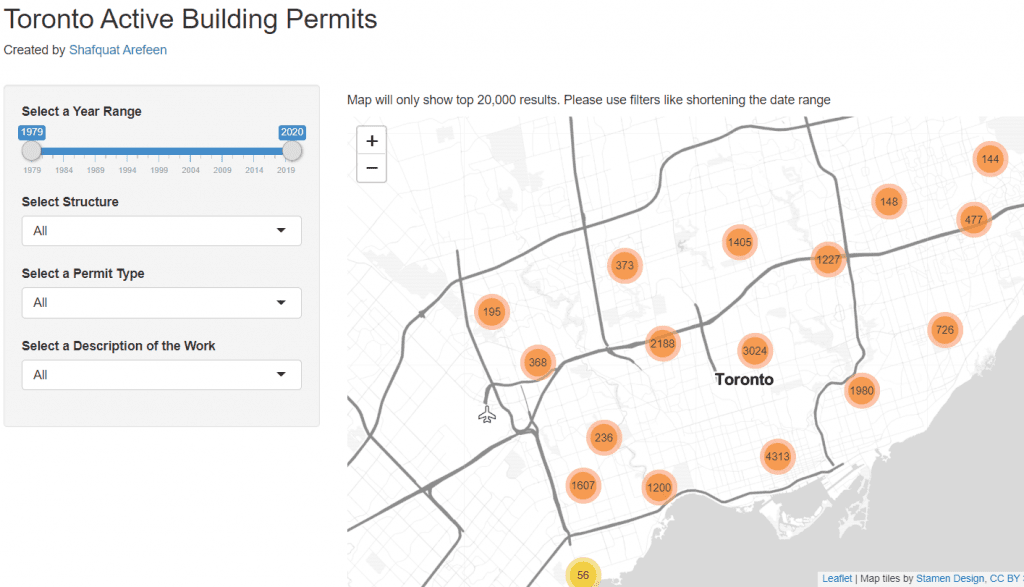Click the 2020 end year slider handle
Image resolution: width=1024 pixels, height=587 pixels.
[292, 151]
